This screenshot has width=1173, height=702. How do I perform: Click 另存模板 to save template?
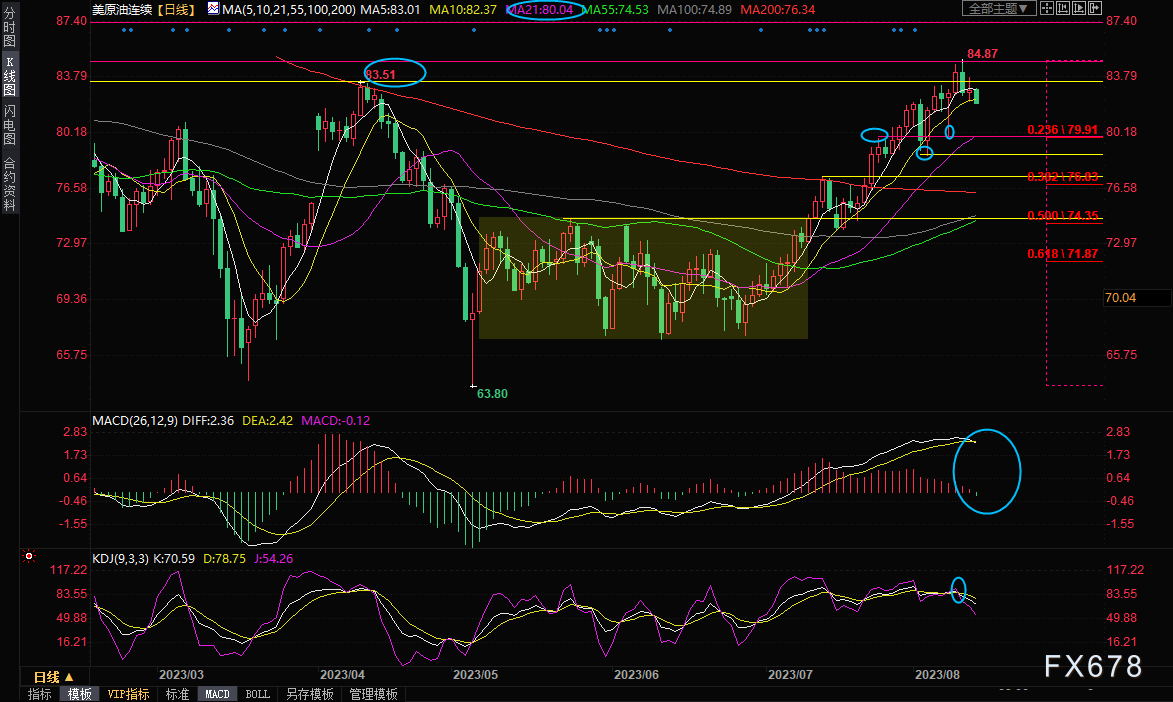310,694
